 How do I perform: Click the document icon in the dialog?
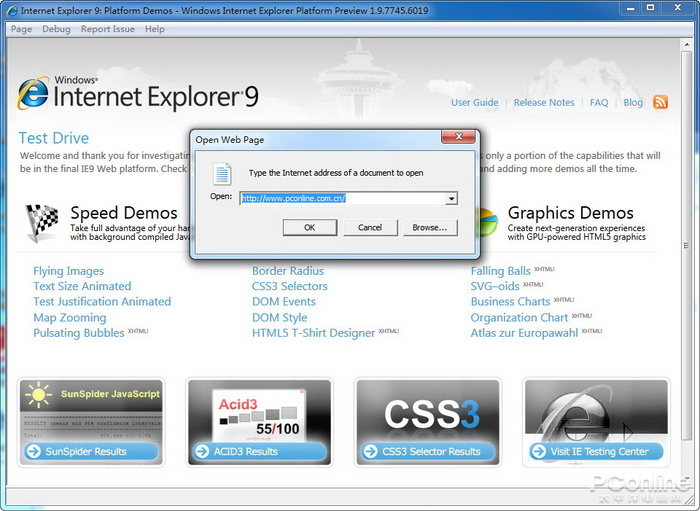click(222, 174)
